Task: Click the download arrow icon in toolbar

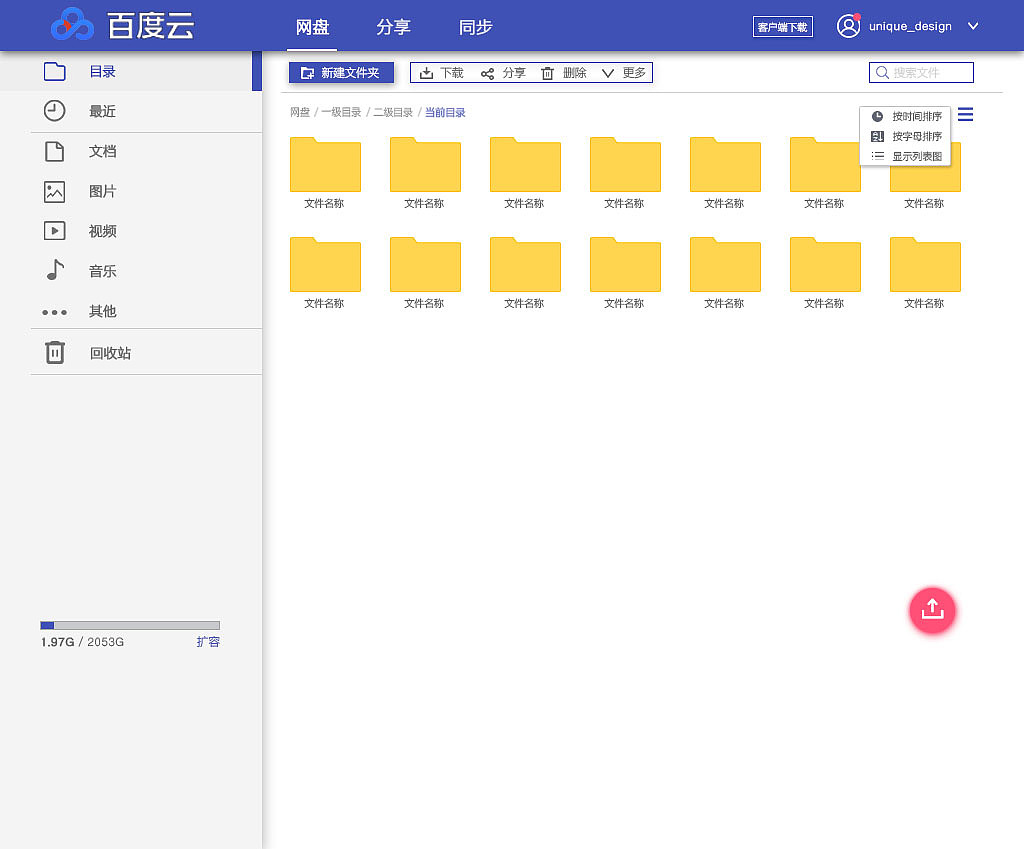Action: pyautogui.click(x=426, y=73)
